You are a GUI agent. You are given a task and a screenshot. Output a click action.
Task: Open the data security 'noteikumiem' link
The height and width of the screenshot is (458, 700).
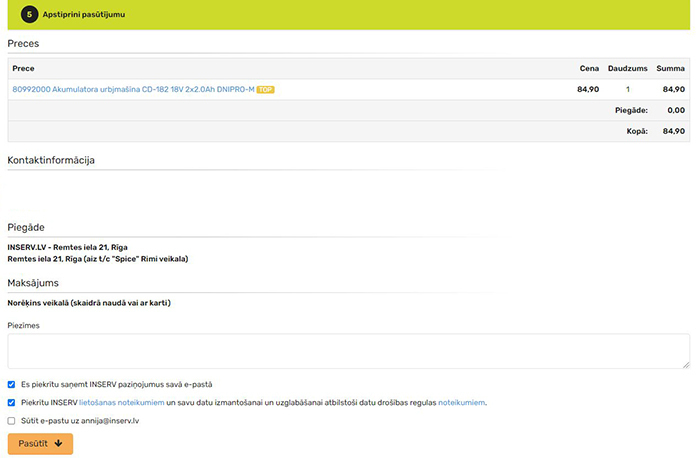[x=461, y=403]
